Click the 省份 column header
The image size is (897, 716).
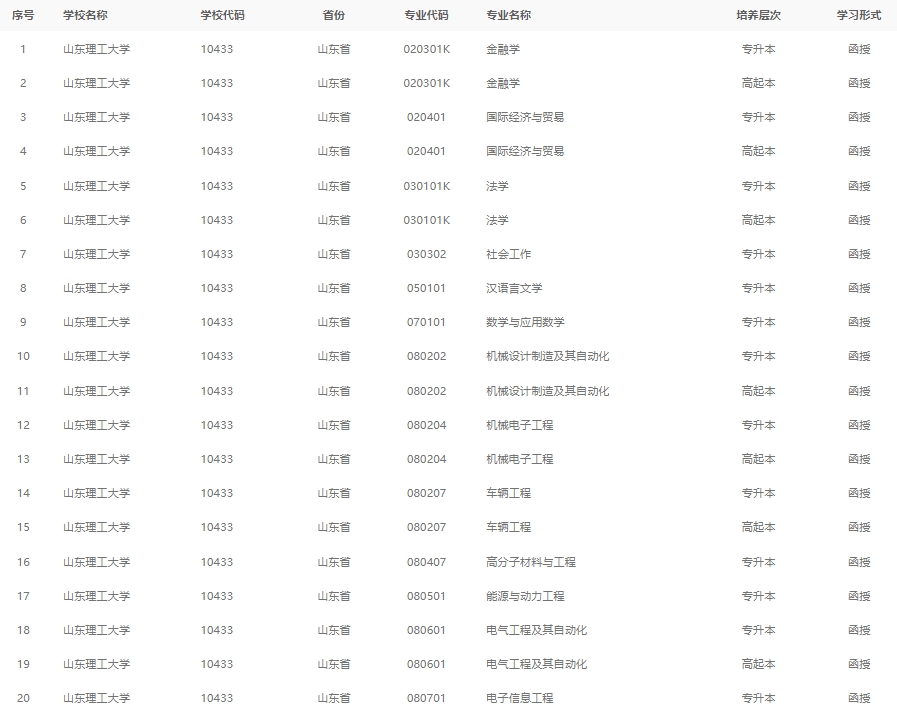[334, 15]
